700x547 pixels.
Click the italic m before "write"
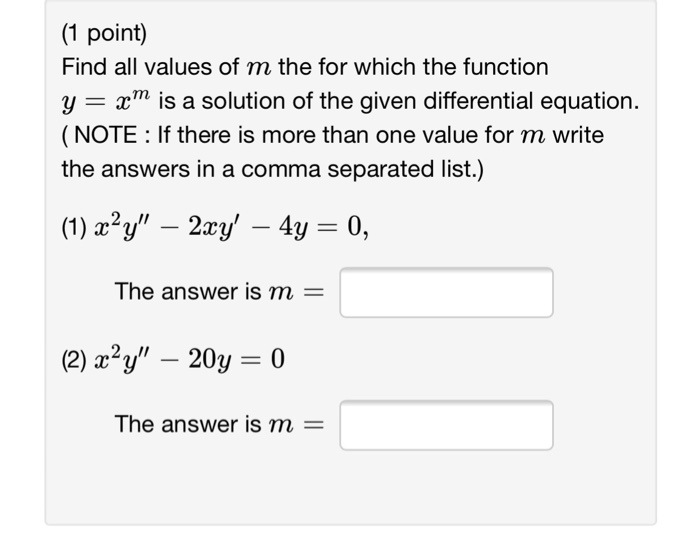pos(533,136)
